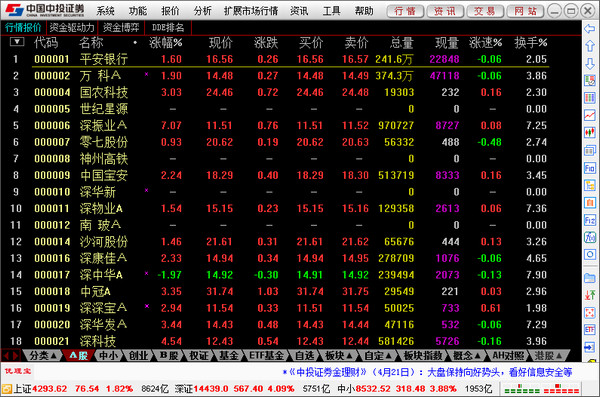This screenshot has height=397, width=600.
Task: Click the 交易 trading button
Action: (x=484, y=11)
